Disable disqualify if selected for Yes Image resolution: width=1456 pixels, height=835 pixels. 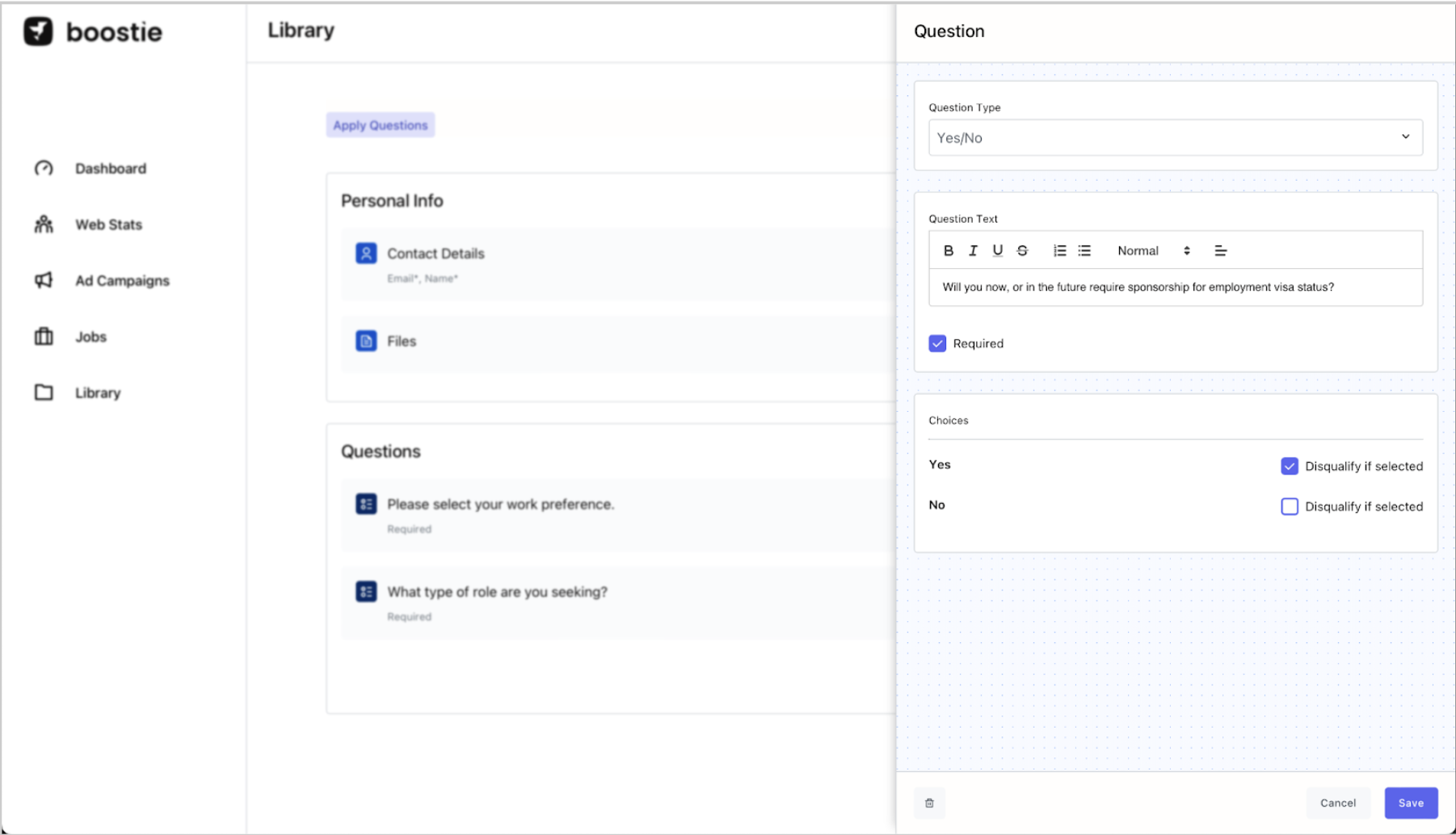tap(1290, 466)
